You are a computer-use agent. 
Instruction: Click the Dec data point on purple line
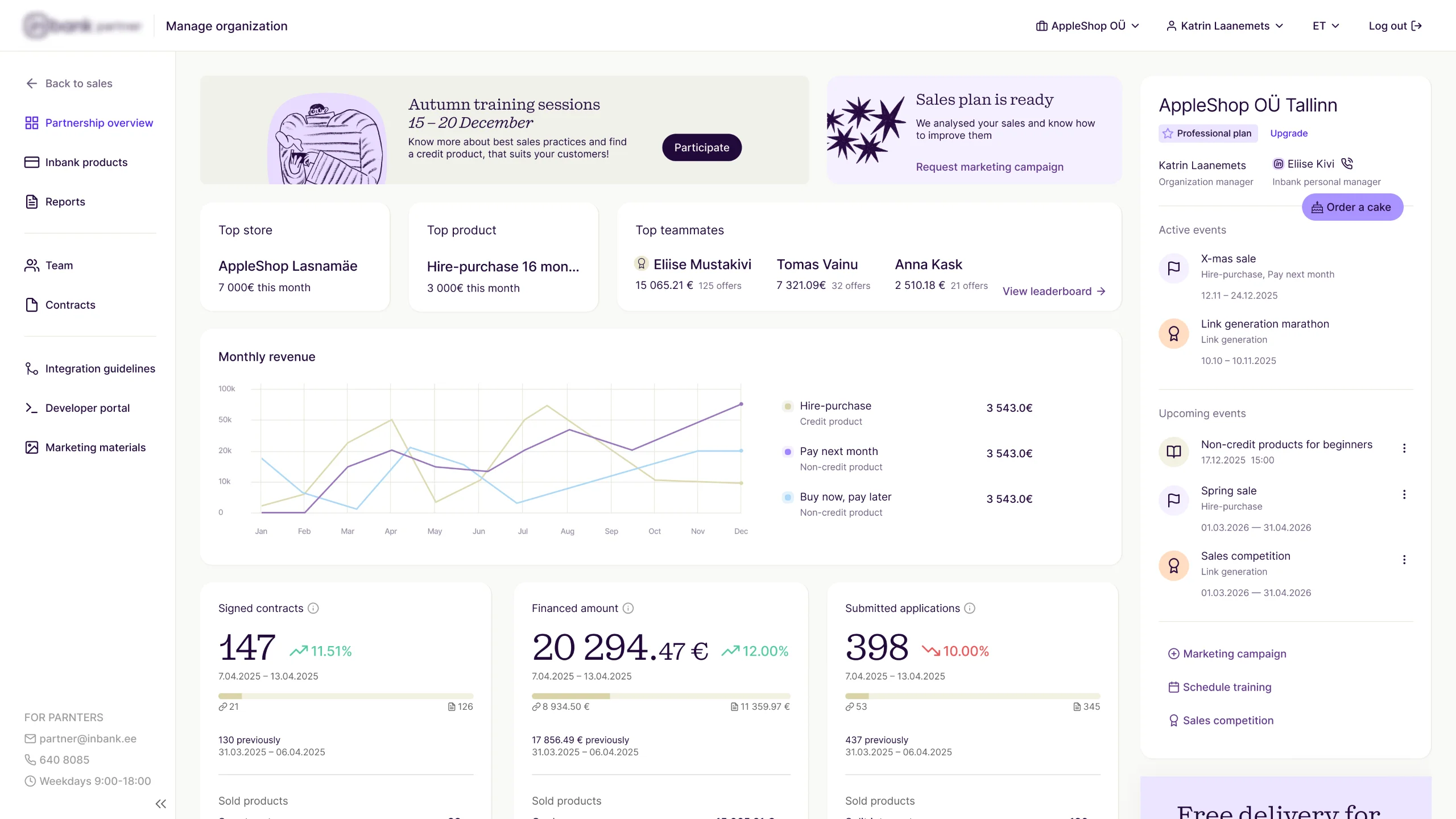[741, 404]
